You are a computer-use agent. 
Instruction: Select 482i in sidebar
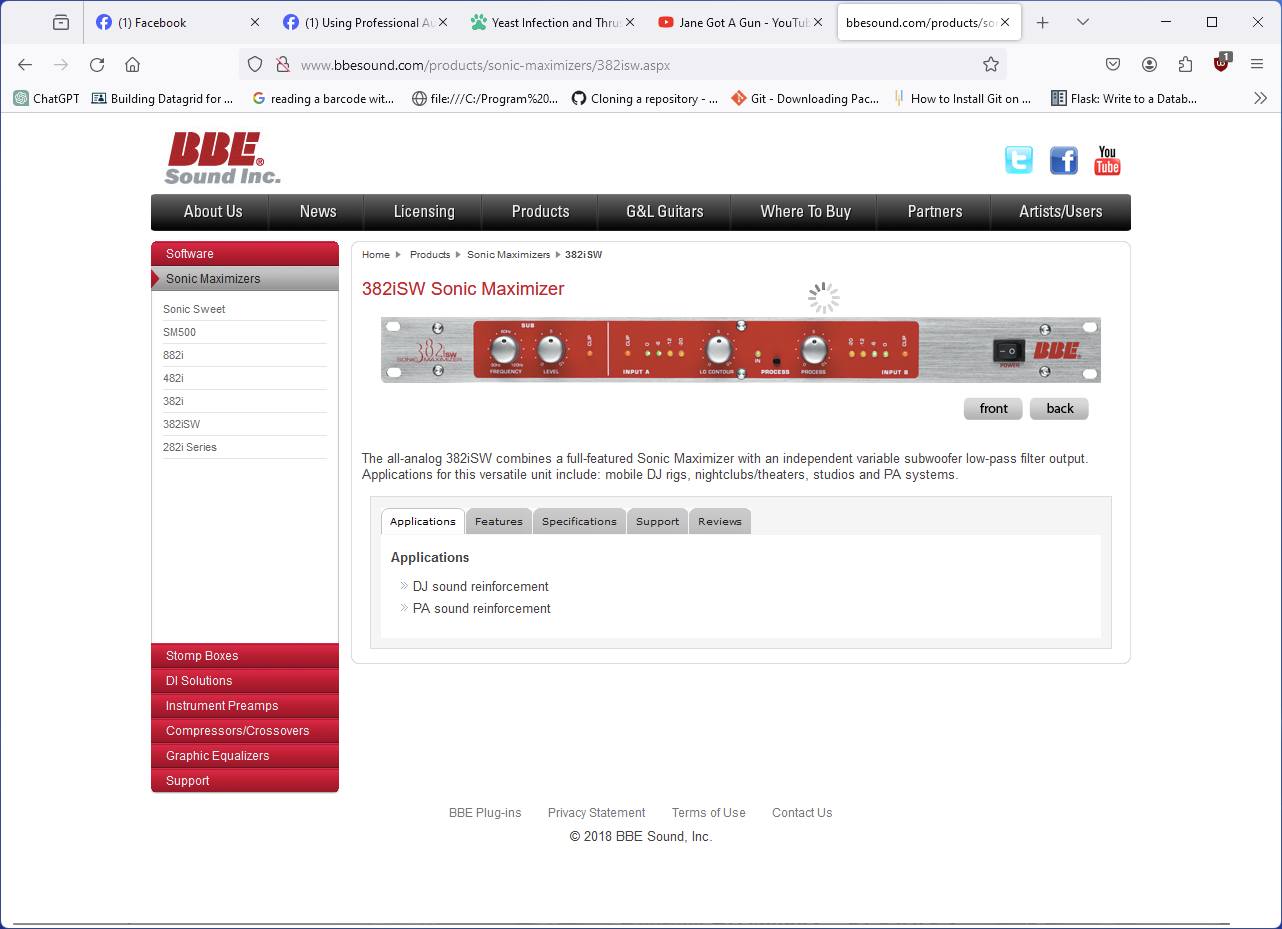pos(173,378)
